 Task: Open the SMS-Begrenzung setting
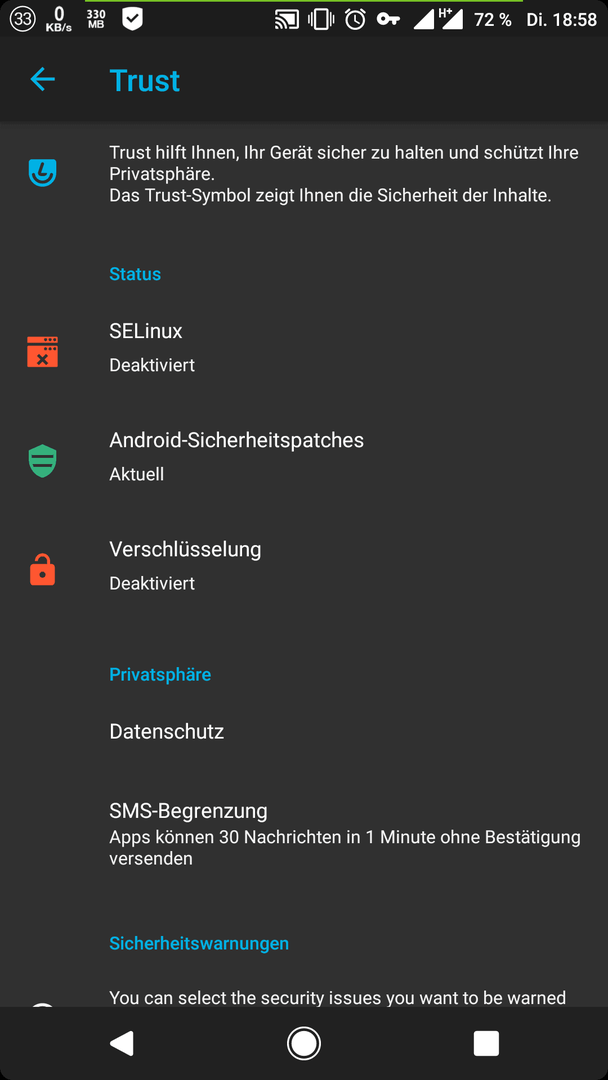(x=304, y=833)
